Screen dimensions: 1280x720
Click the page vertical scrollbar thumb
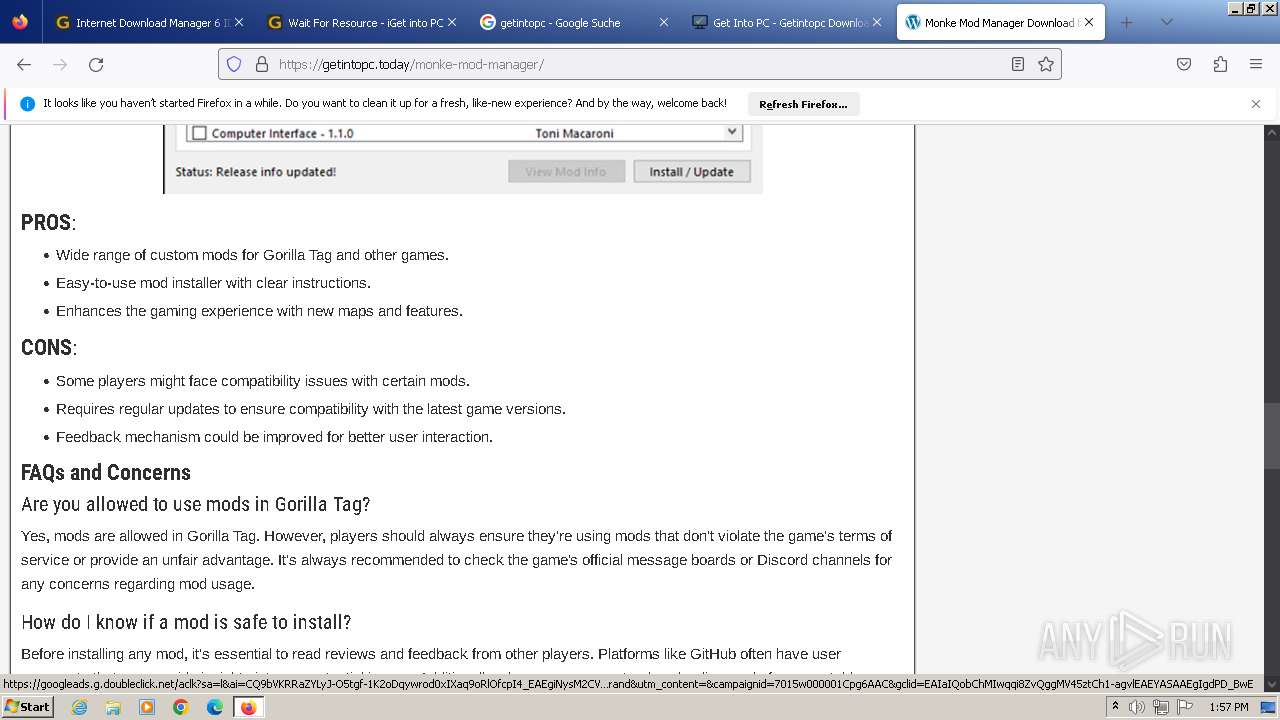tap(1272, 436)
